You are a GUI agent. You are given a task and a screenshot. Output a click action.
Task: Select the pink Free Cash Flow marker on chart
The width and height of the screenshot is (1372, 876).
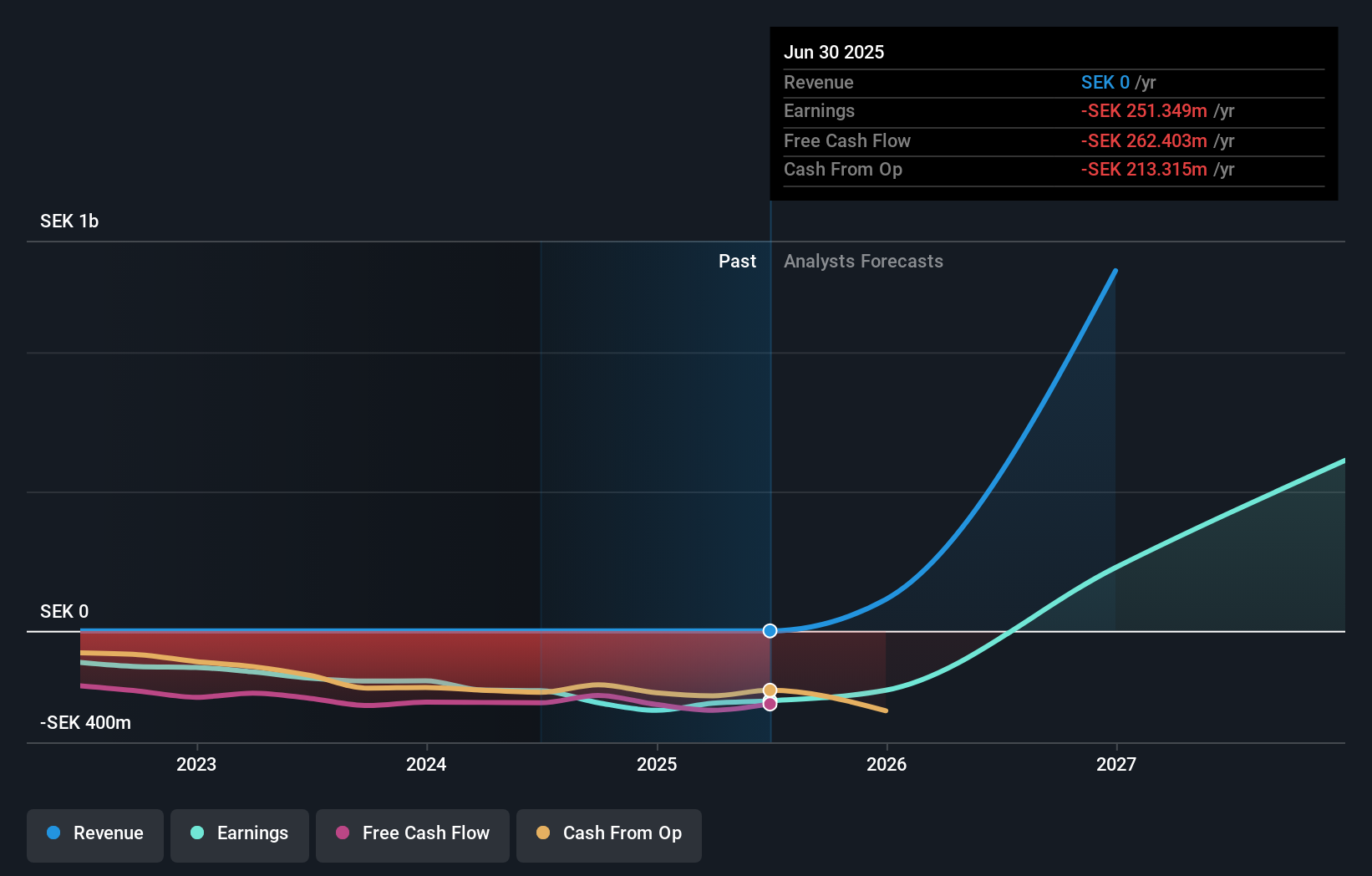(x=770, y=705)
